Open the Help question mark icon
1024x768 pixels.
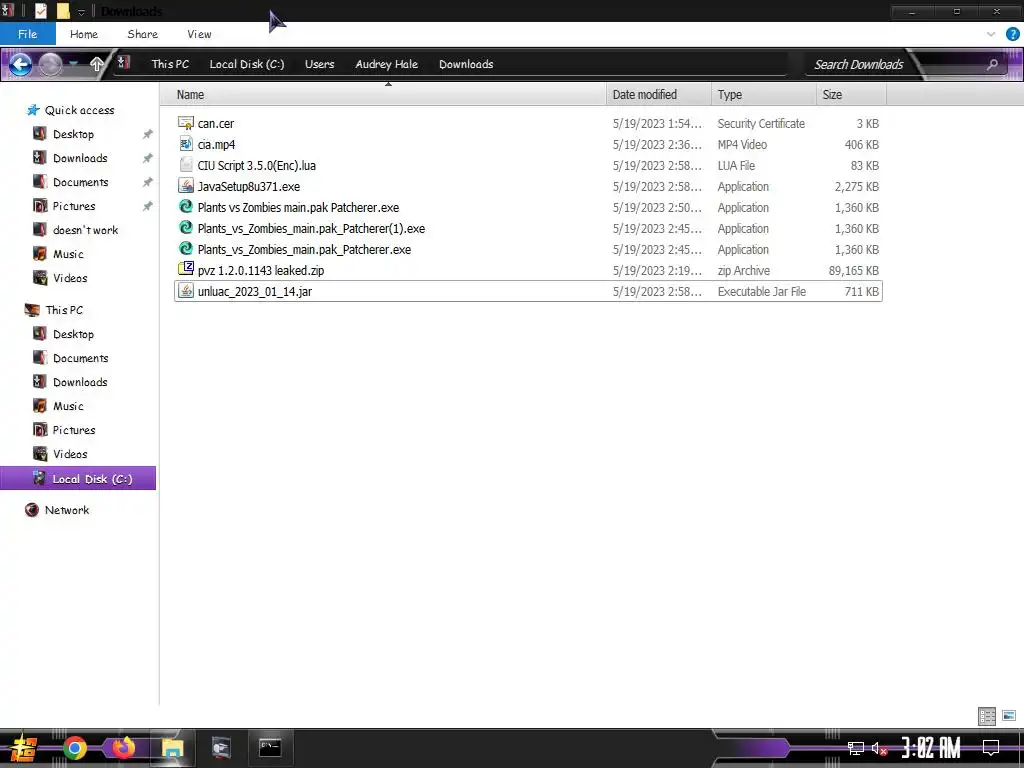pyautogui.click(x=1012, y=34)
